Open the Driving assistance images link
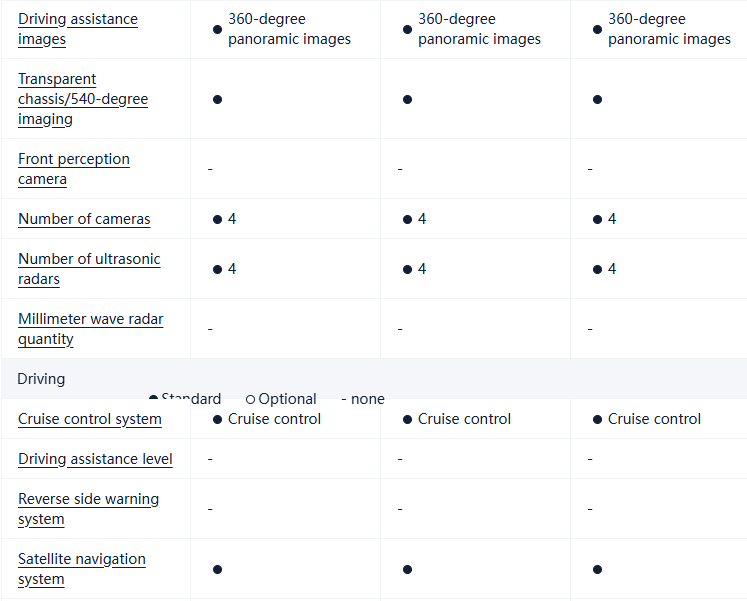The image size is (747, 601). tap(78, 29)
